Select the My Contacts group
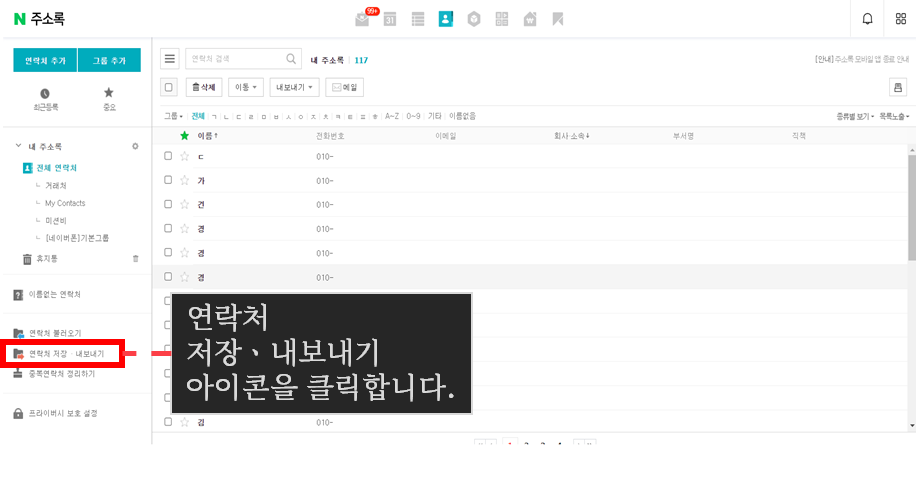This screenshot has width=916, height=480. (x=65, y=203)
